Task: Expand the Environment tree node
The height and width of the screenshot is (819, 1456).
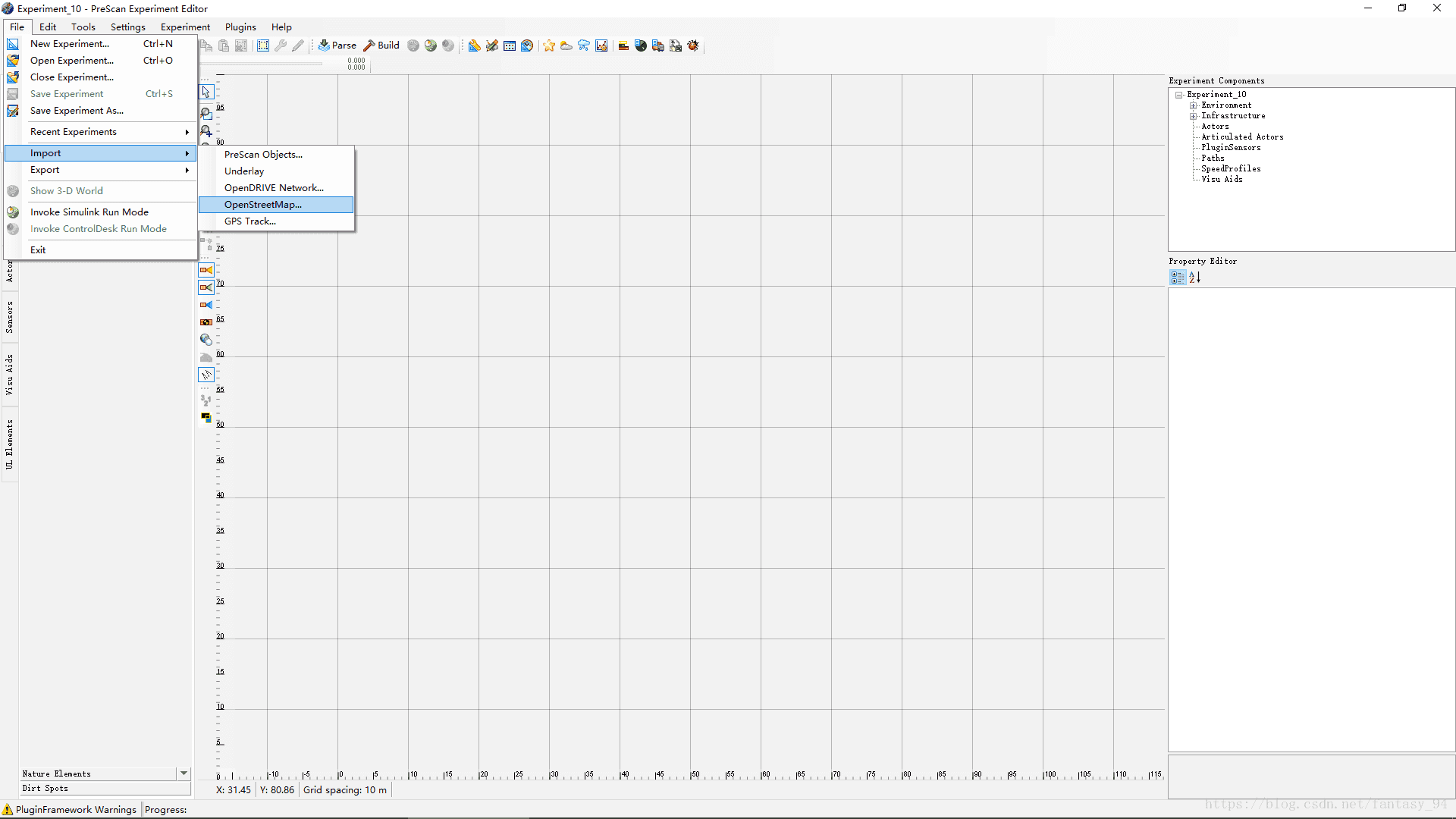Action: point(1193,105)
